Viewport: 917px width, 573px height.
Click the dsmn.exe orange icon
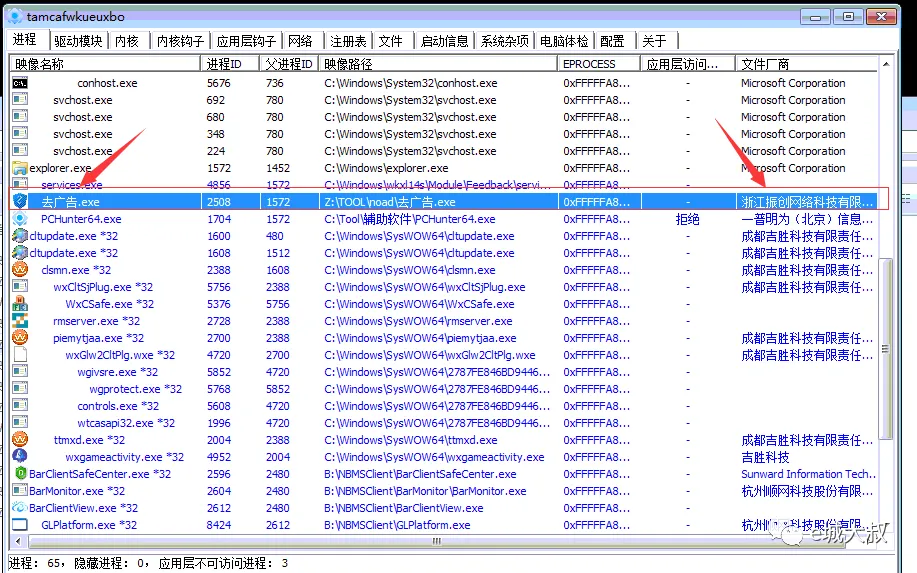tap(20, 270)
